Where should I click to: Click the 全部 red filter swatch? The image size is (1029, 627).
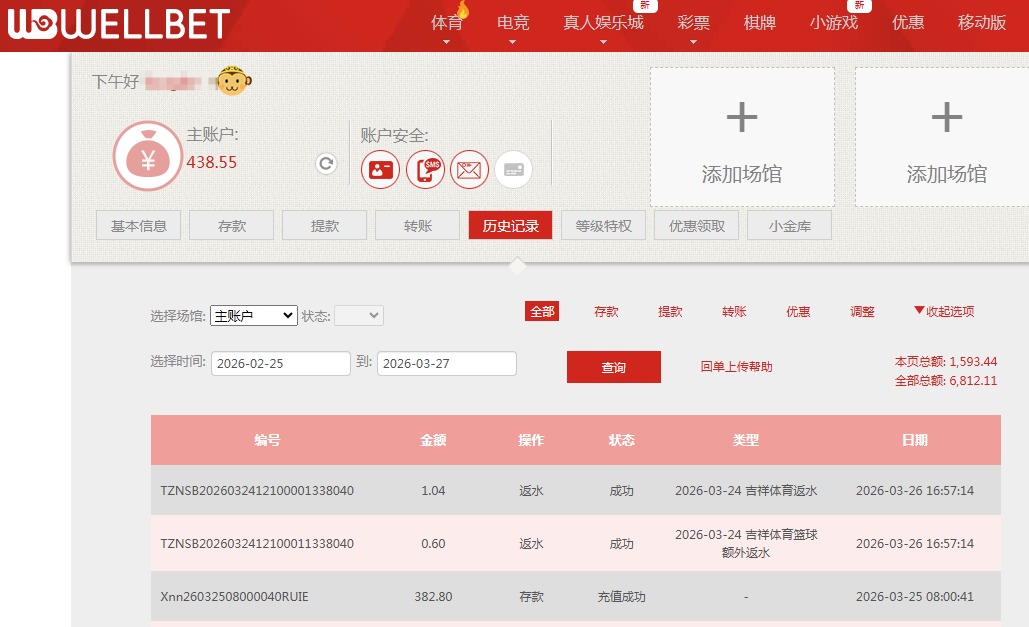(542, 311)
